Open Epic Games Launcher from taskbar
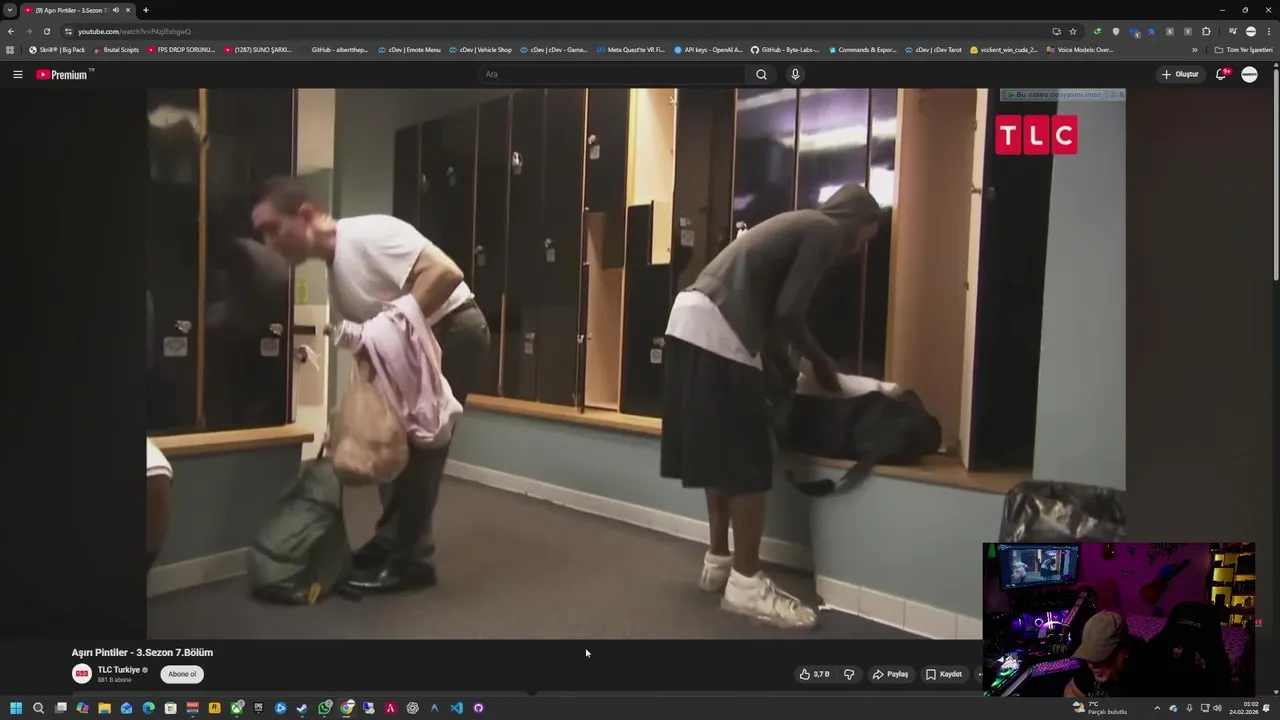Viewport: 1280px width, 720px height. (258, 708)
